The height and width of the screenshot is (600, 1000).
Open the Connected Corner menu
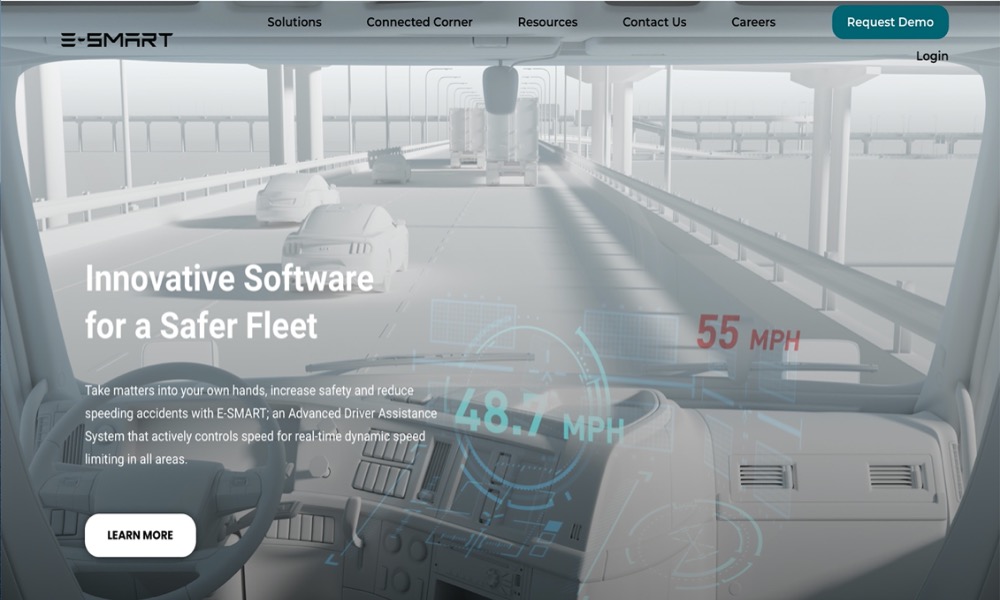click(x=419, y=22)
